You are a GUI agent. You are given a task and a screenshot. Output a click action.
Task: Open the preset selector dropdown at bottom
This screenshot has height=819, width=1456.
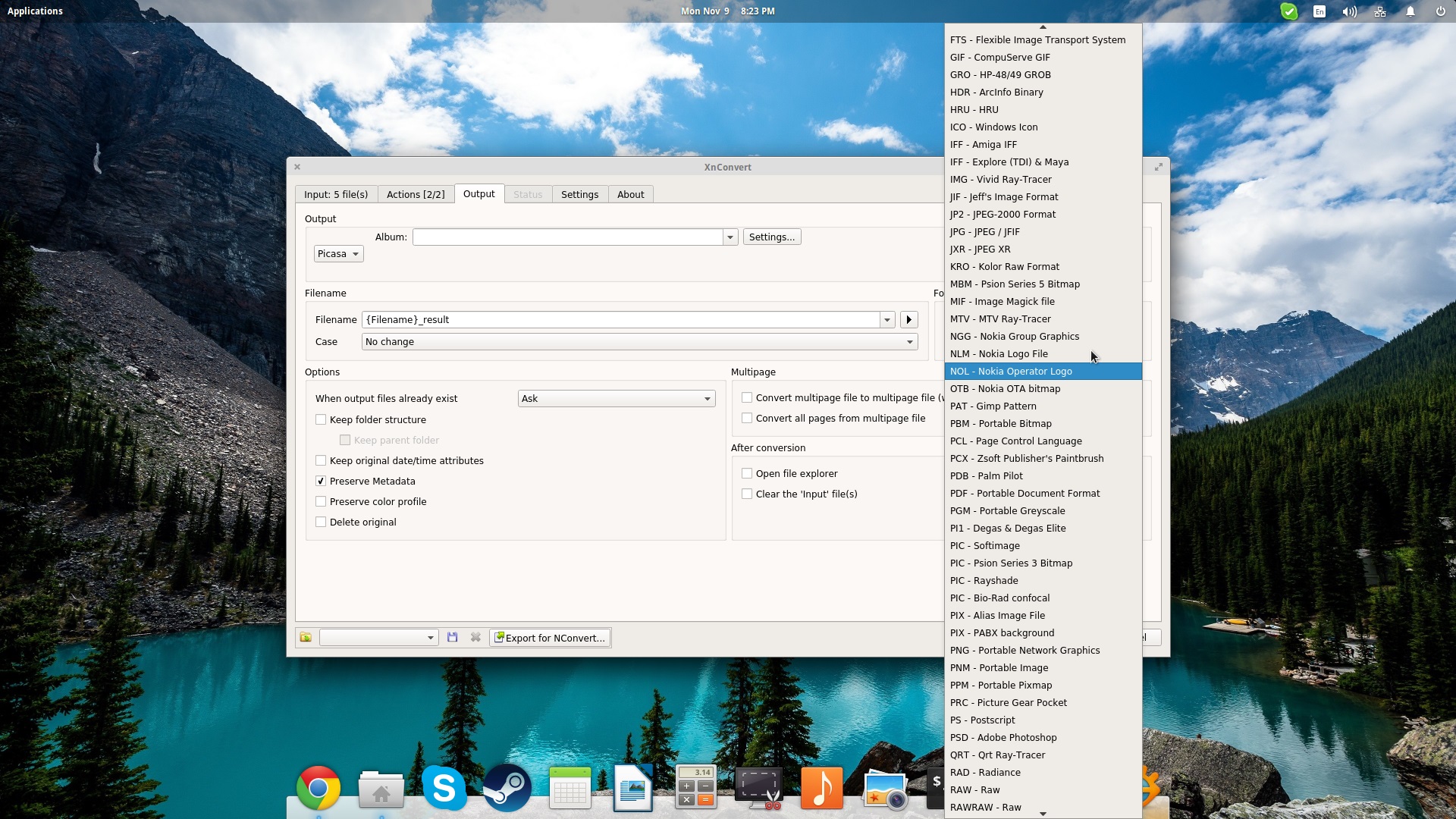[378, 638]
